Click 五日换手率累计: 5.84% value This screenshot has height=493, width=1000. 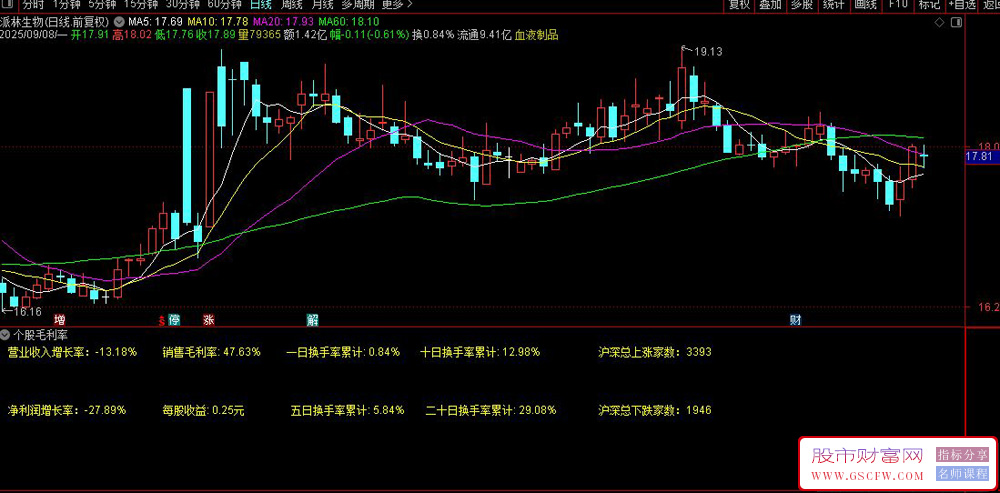pyautogui.click(x=348, y=410)
